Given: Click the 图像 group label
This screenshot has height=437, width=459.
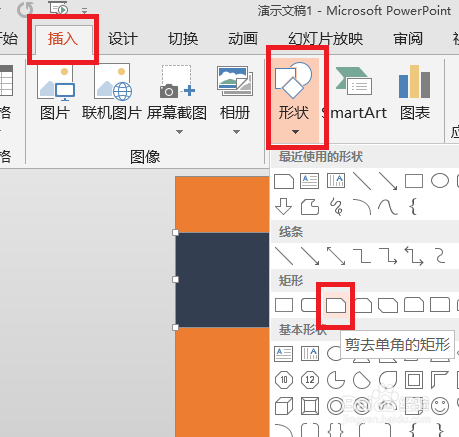Looking at the screenshot, I should pos(145,156).
